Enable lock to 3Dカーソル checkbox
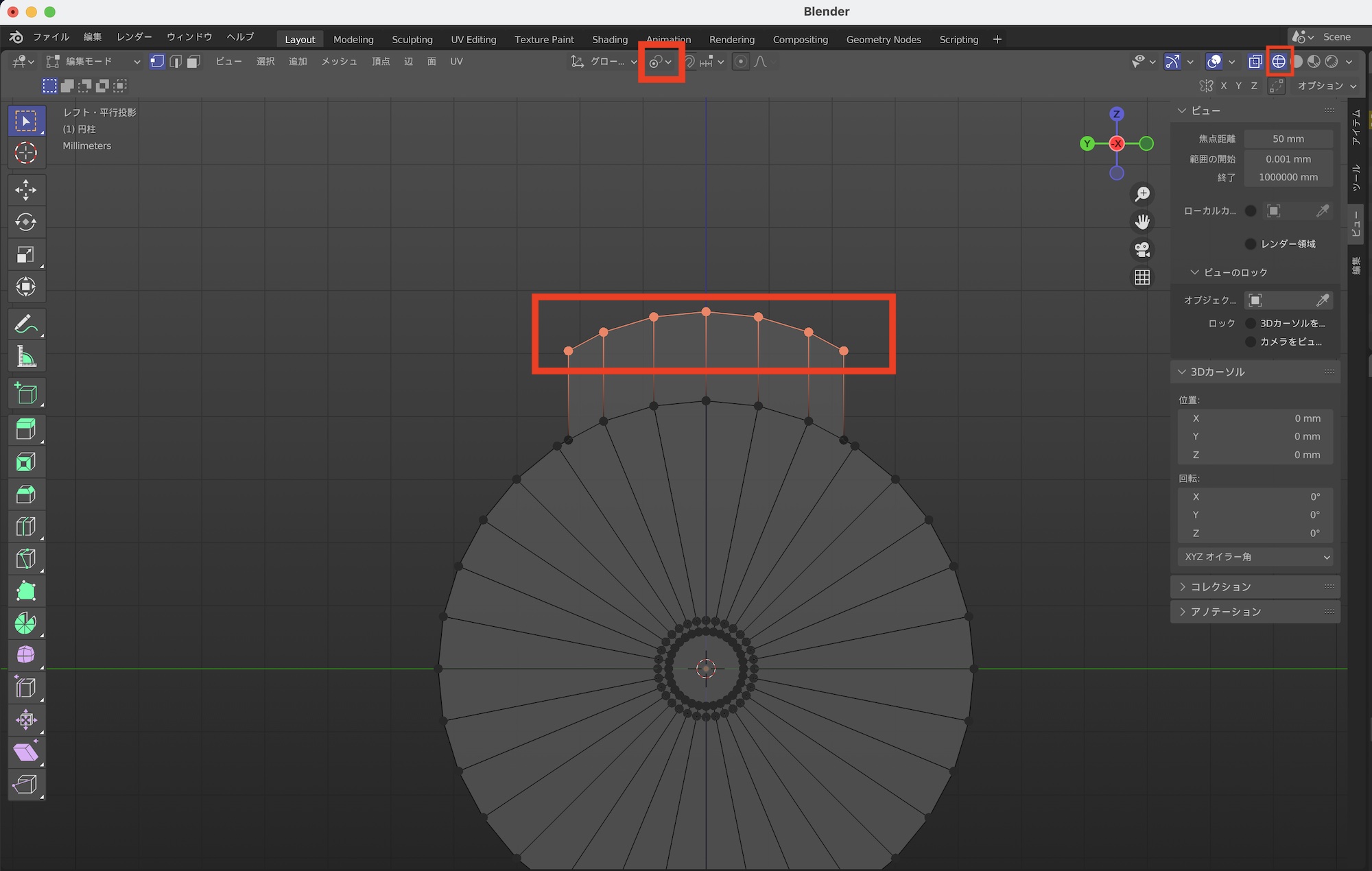Image resolution: width=1372 pixels, height=871 pixels. [x=1251, y=323]
